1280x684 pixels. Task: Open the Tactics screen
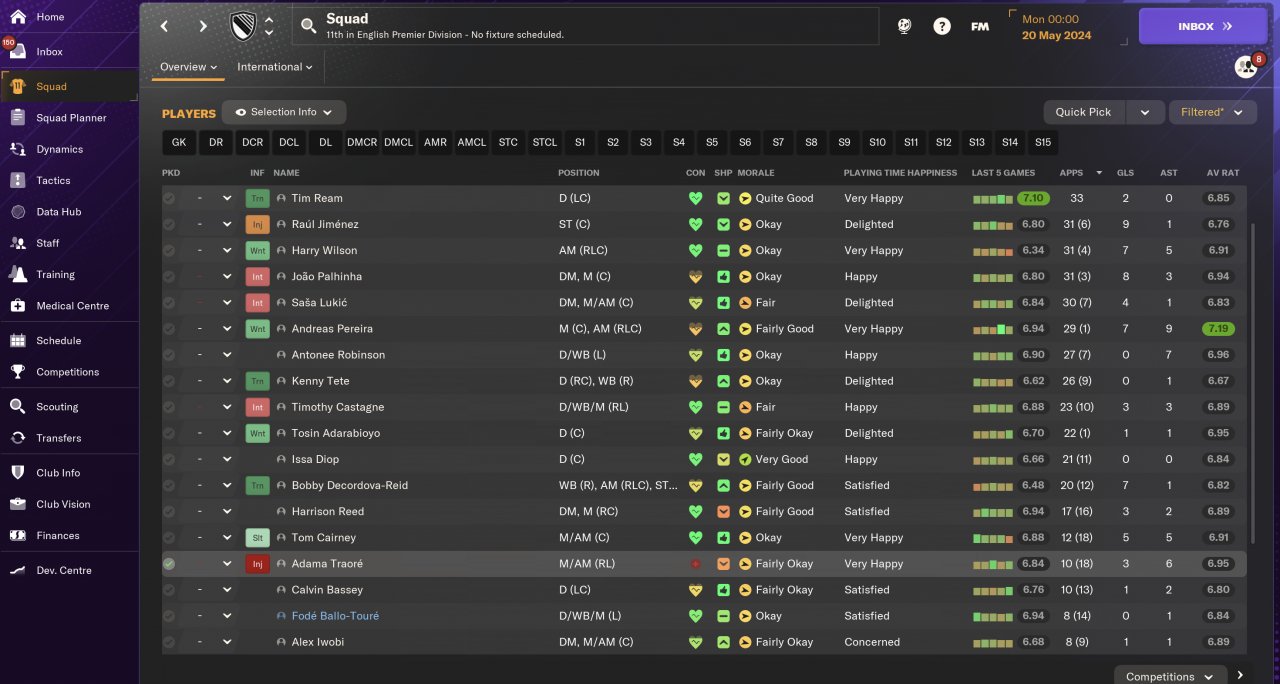(53, 180)
